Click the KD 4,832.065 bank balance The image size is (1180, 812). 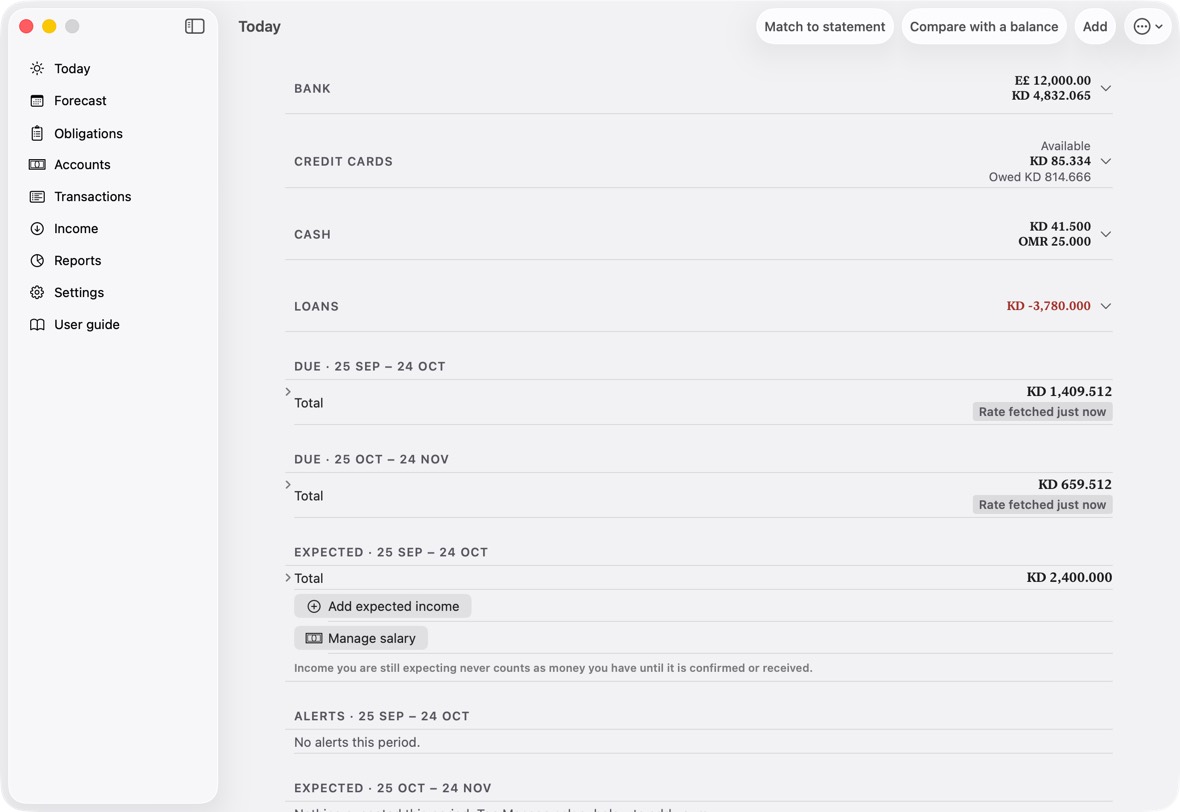pos(1051,96)
